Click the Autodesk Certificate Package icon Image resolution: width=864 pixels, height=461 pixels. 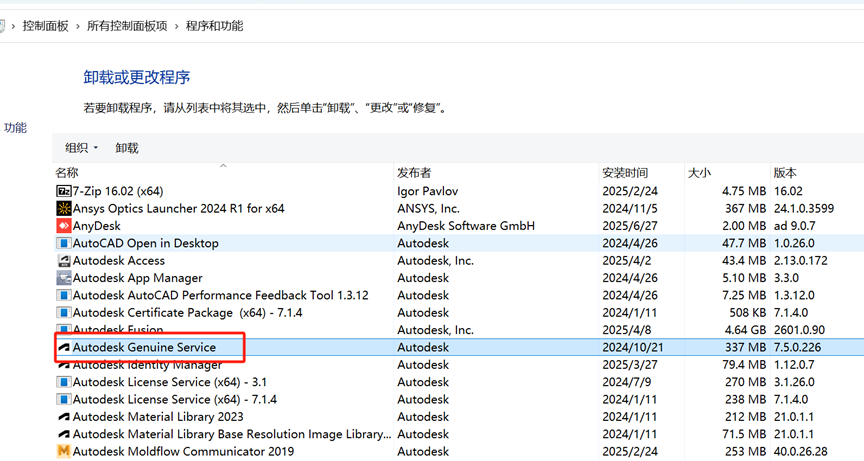(64, 312)
